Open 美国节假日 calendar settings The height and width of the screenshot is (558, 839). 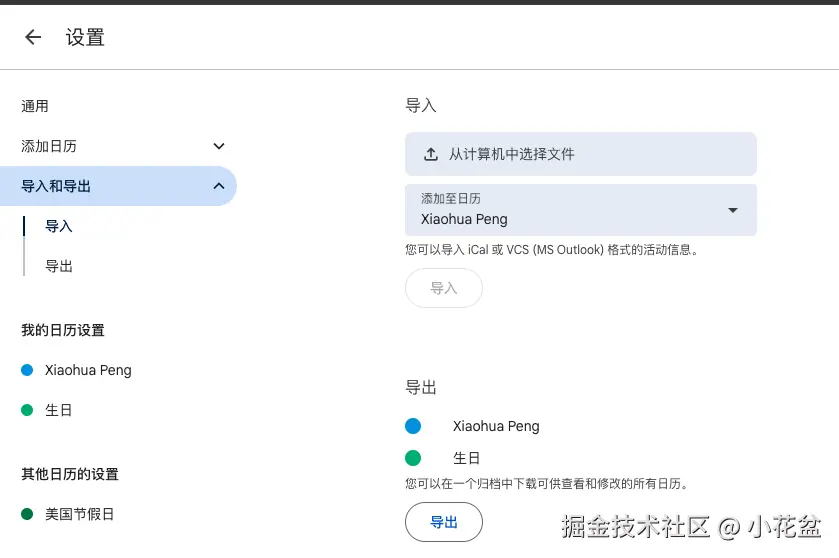point(80,514)
